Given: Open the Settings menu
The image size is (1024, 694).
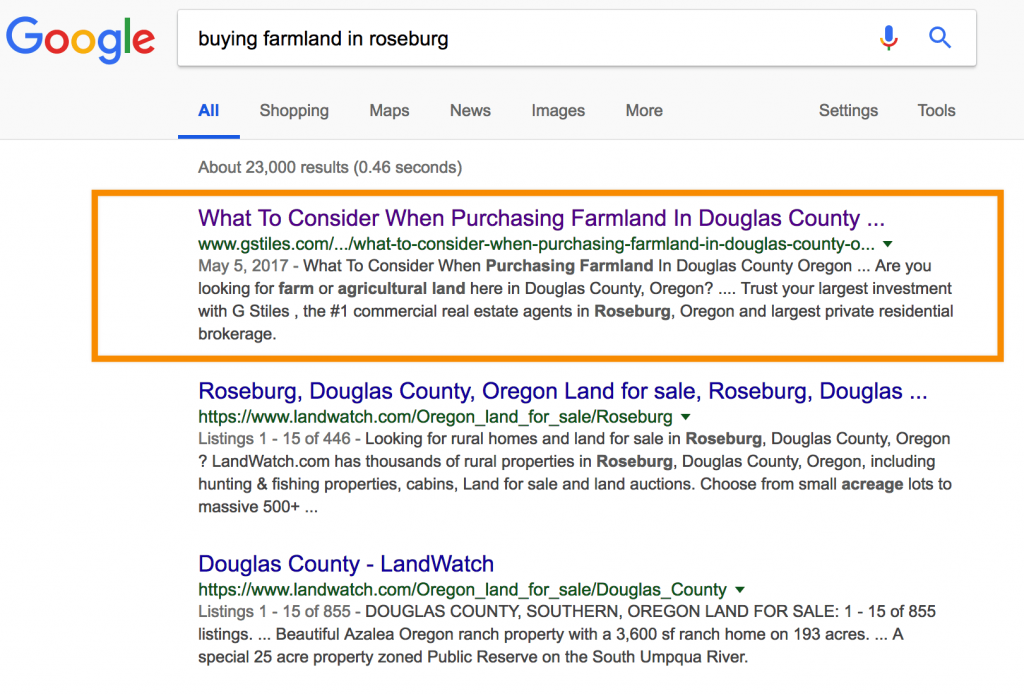Looking at the screenshot, I should 848,111.
